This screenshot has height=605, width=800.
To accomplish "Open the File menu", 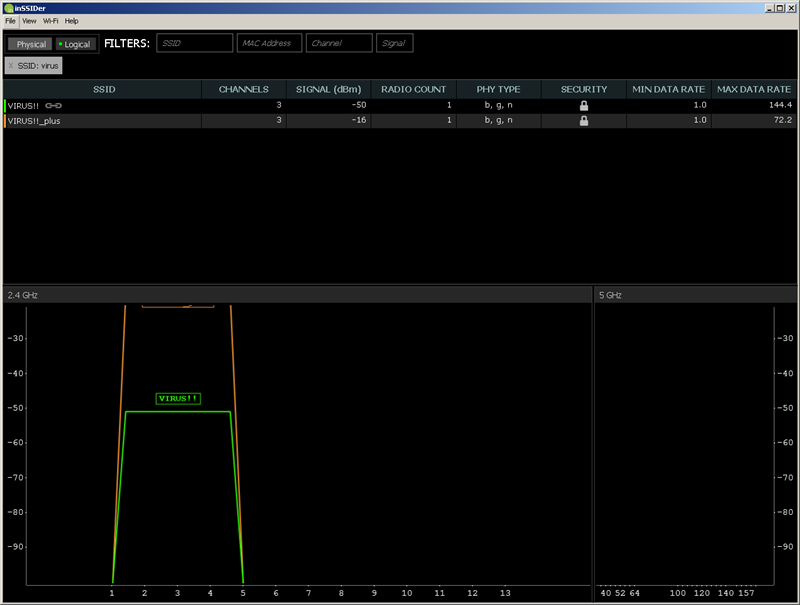I will [x=10, y=21].
